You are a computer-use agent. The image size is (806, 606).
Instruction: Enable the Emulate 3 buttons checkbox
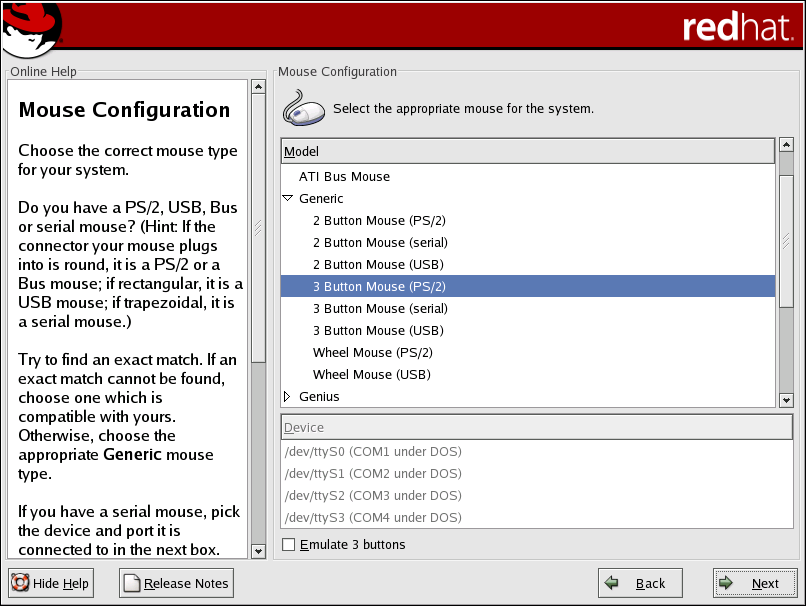[x=289, y=545]
